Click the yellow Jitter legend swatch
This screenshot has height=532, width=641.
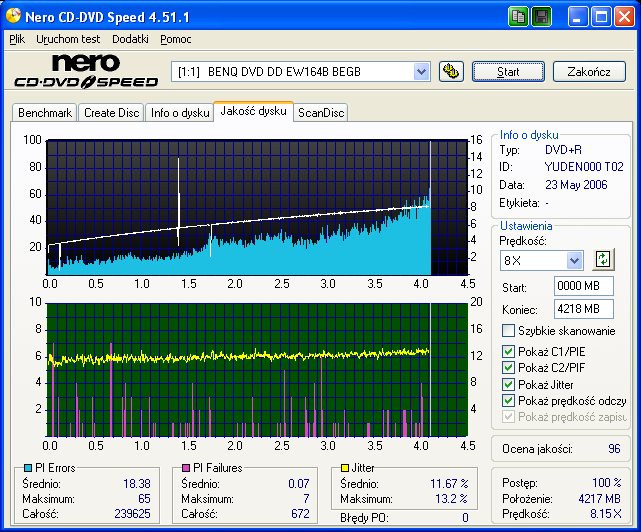[345, 467]
